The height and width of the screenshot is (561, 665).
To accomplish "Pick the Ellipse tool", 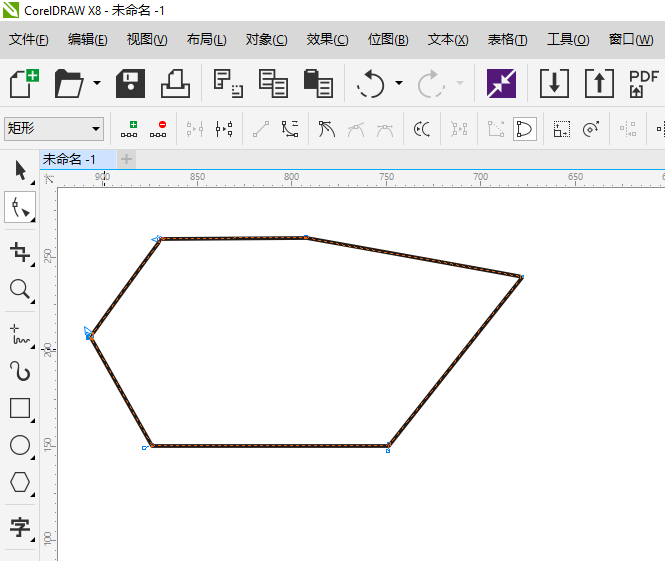I will [20, 445].
